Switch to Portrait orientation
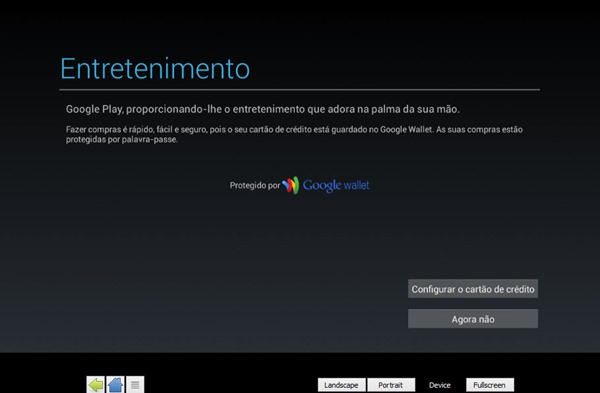Image resolution: width=600 pixels, height=393 pixels. click(391, 385)
